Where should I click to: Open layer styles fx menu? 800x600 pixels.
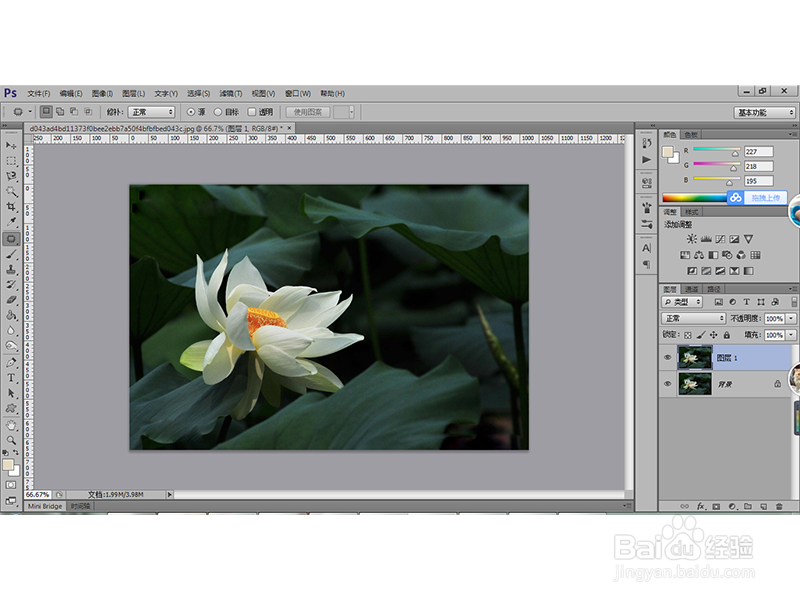coord(701,507)
